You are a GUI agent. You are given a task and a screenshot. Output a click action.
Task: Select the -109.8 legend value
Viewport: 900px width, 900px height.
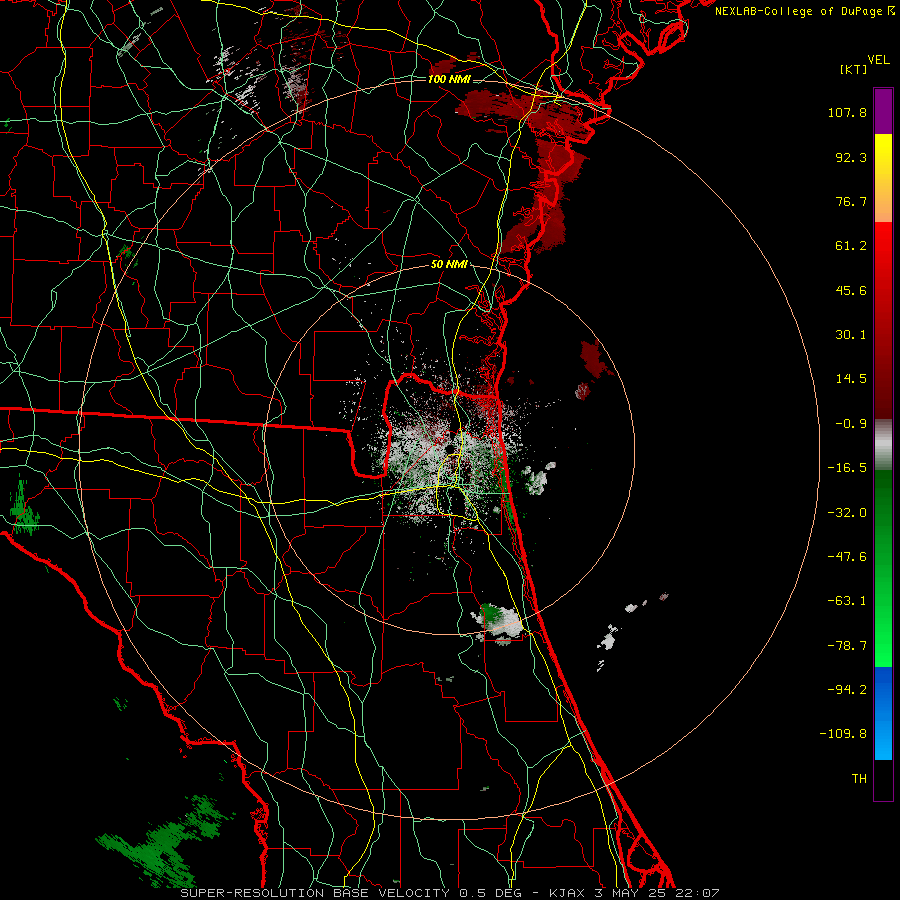point(843,734)
